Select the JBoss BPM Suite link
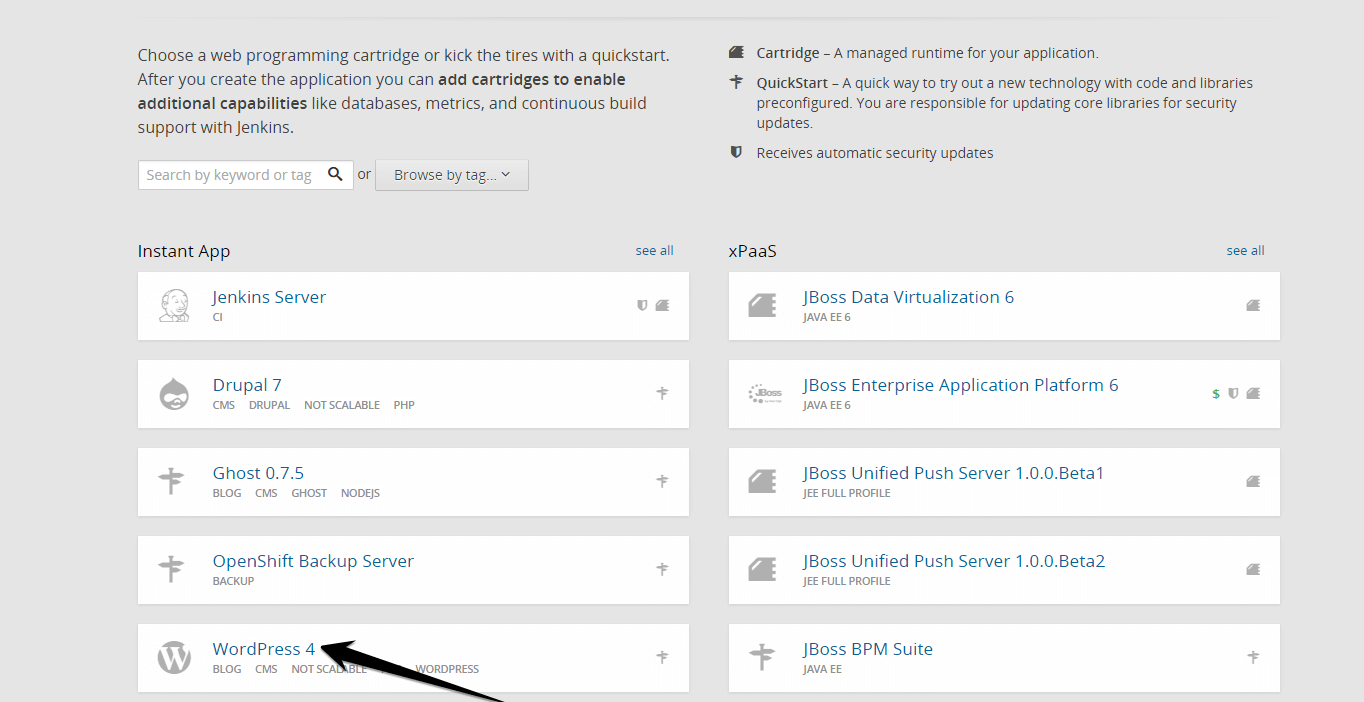1364x702 pixels. point(868,649)
